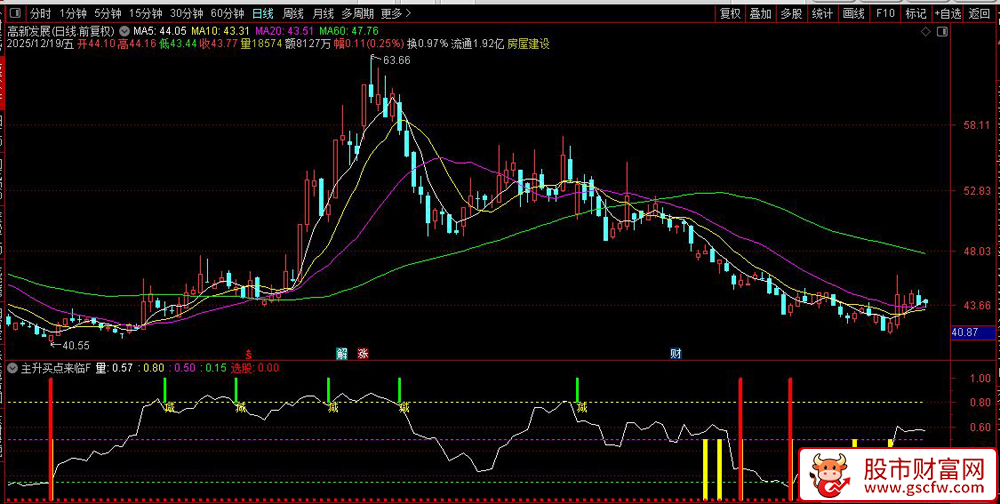This screenshot has height=504, width=1000.
Task: Click the first yellow 减 signal marker
Action: (x=169, y=407)
